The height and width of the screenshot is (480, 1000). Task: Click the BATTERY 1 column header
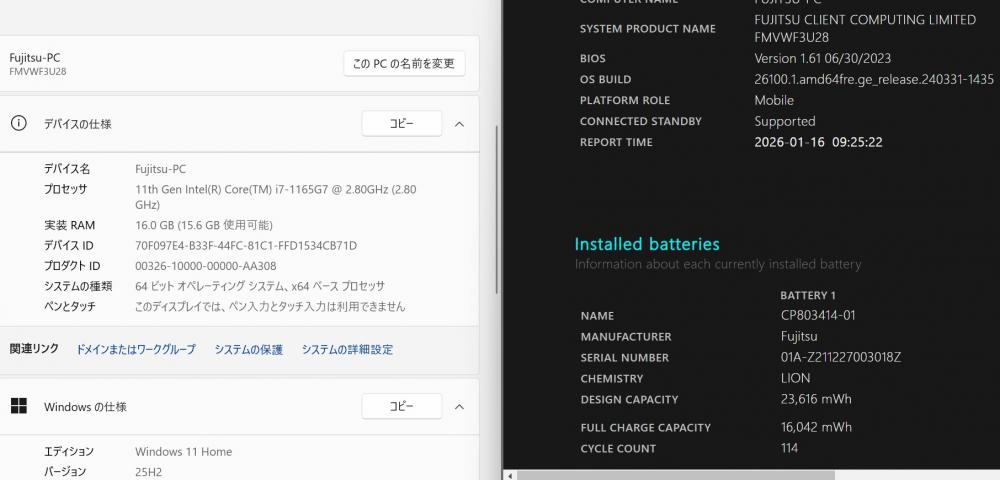pos(807,295)
